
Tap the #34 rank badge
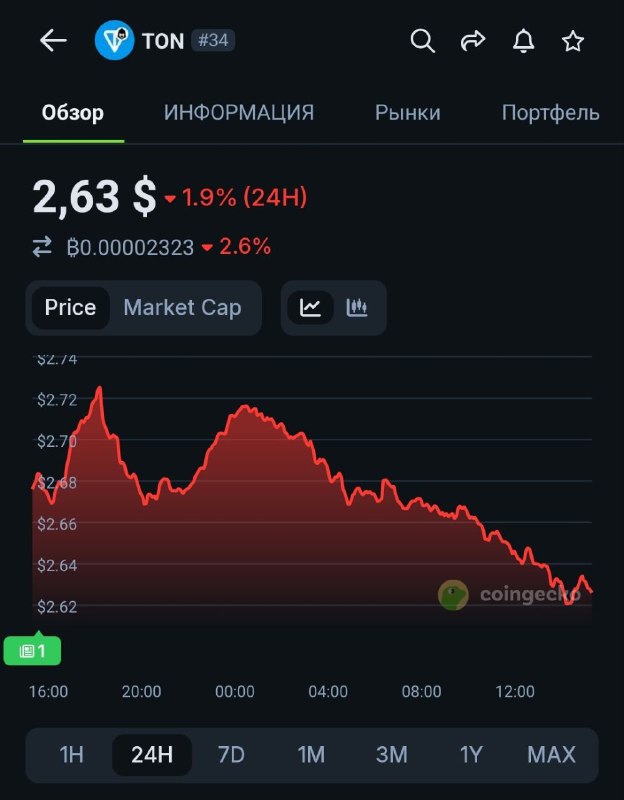point(213,41)
